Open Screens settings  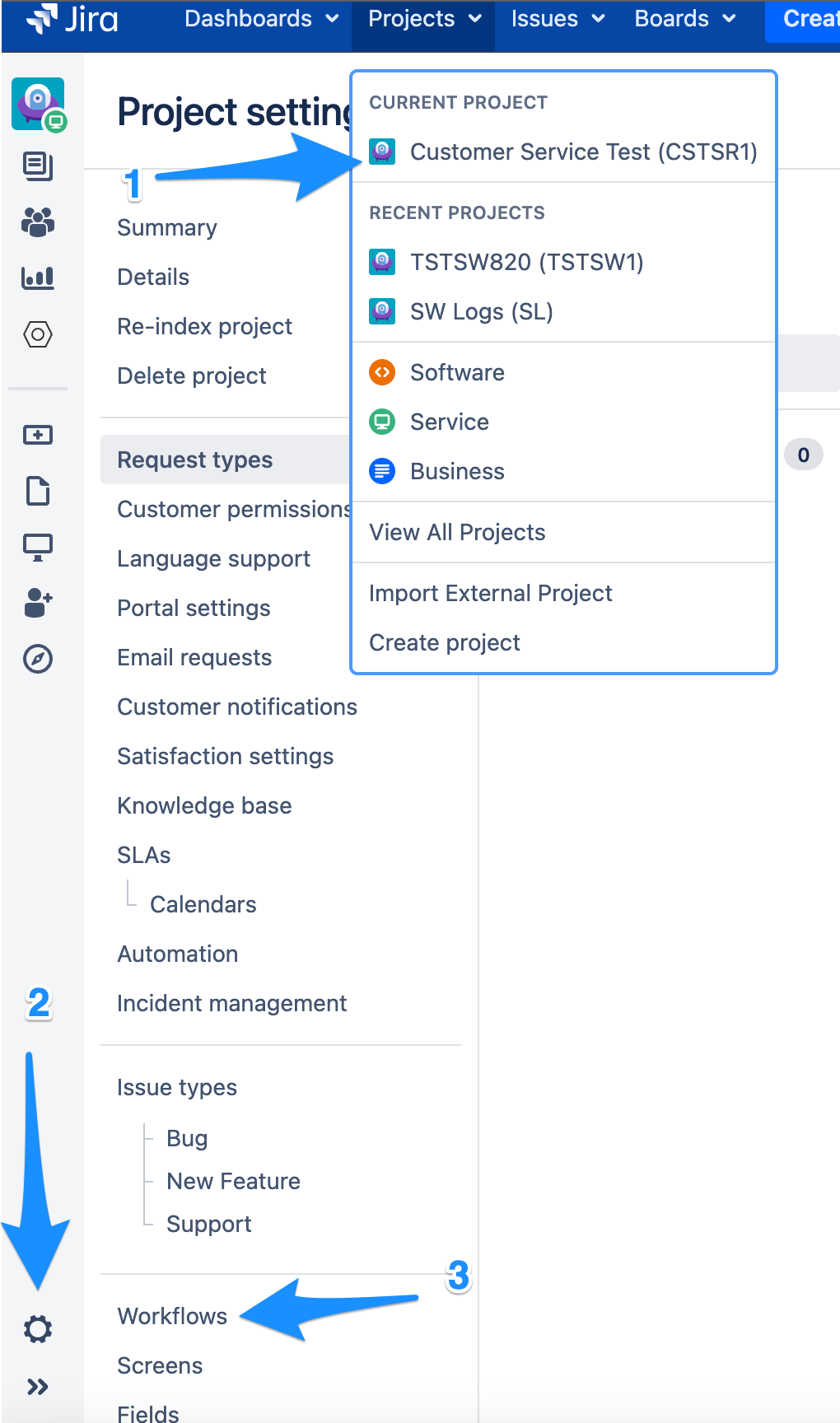point(160,1365)
